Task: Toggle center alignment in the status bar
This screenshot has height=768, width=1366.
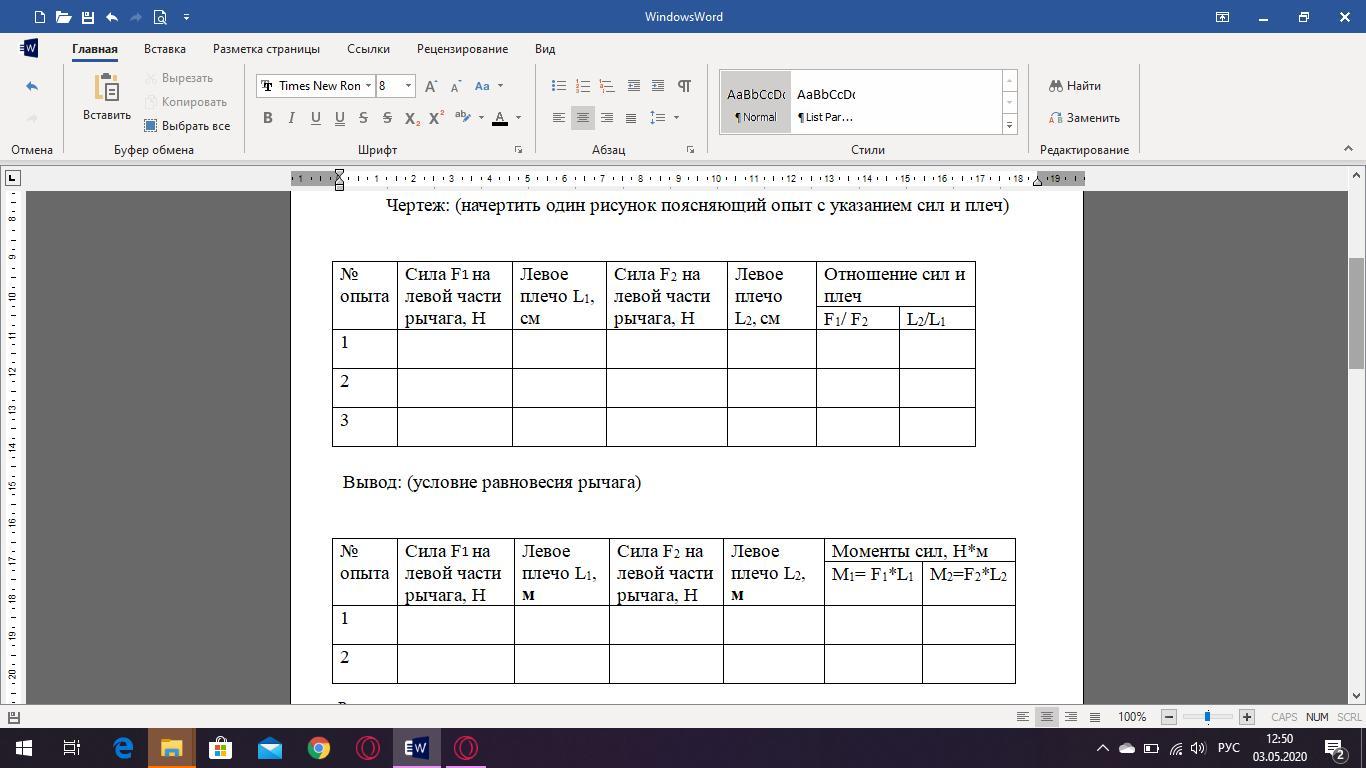Action: coord(1047,717)
